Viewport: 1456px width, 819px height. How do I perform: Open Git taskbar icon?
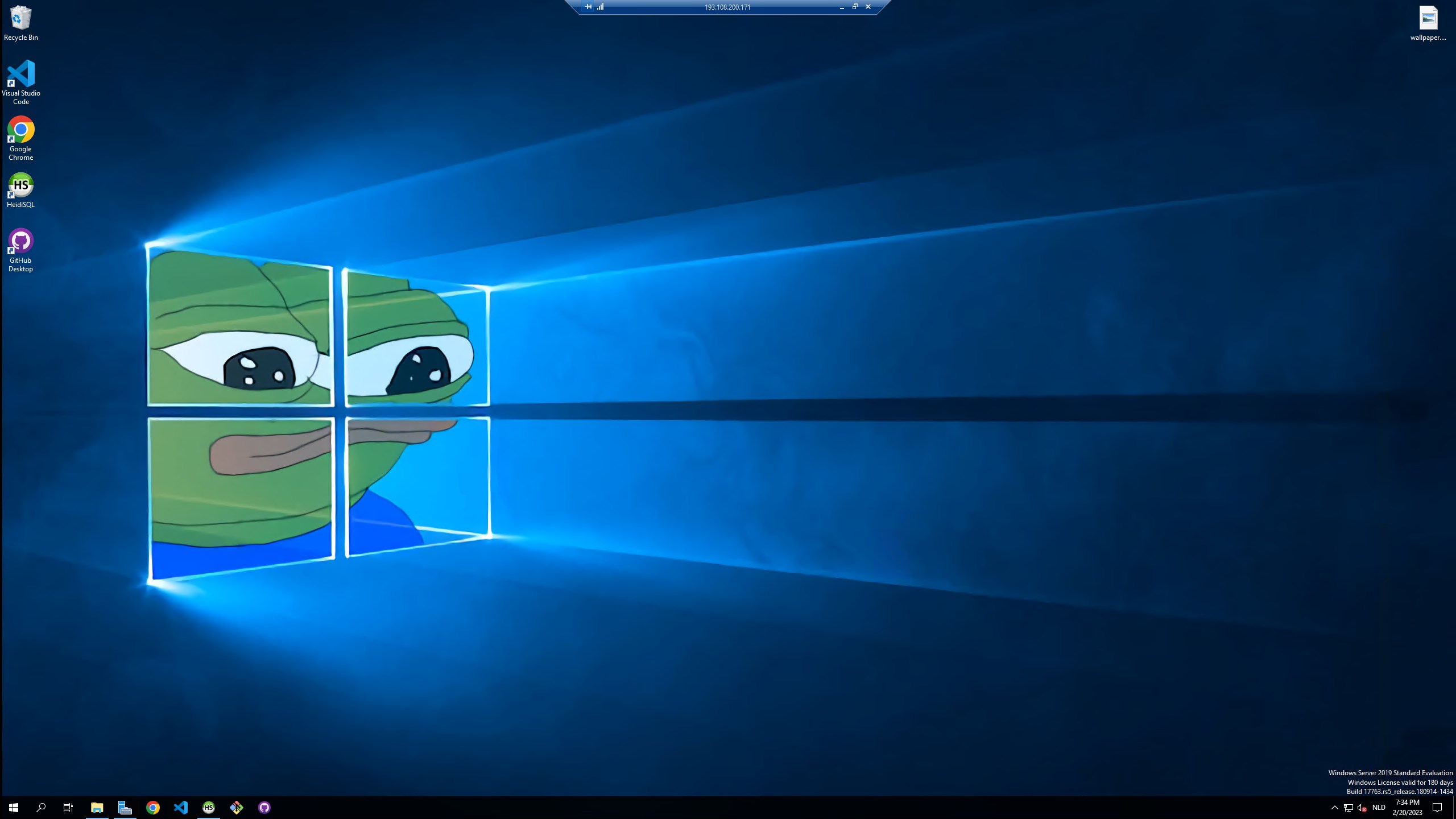[x=236, y=808]
